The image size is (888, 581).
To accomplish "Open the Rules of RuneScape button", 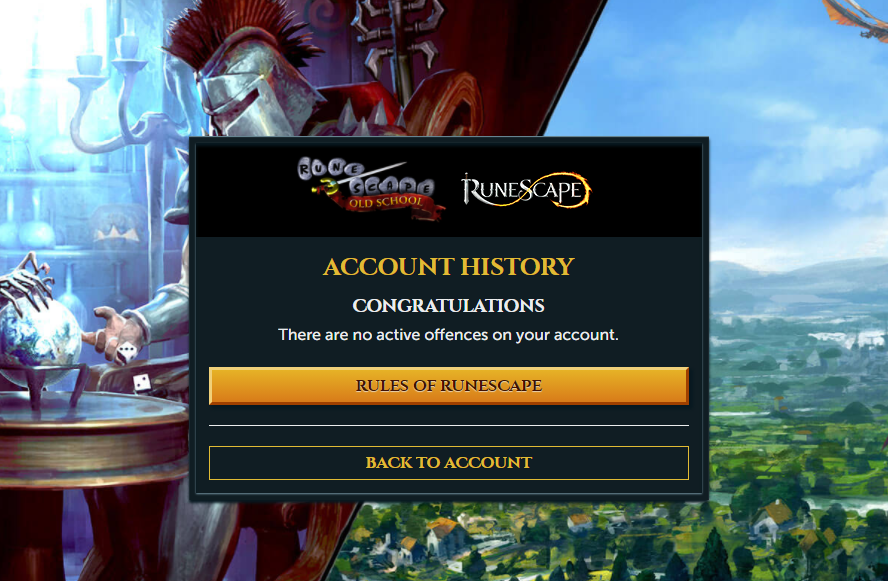I will point(449,386).
